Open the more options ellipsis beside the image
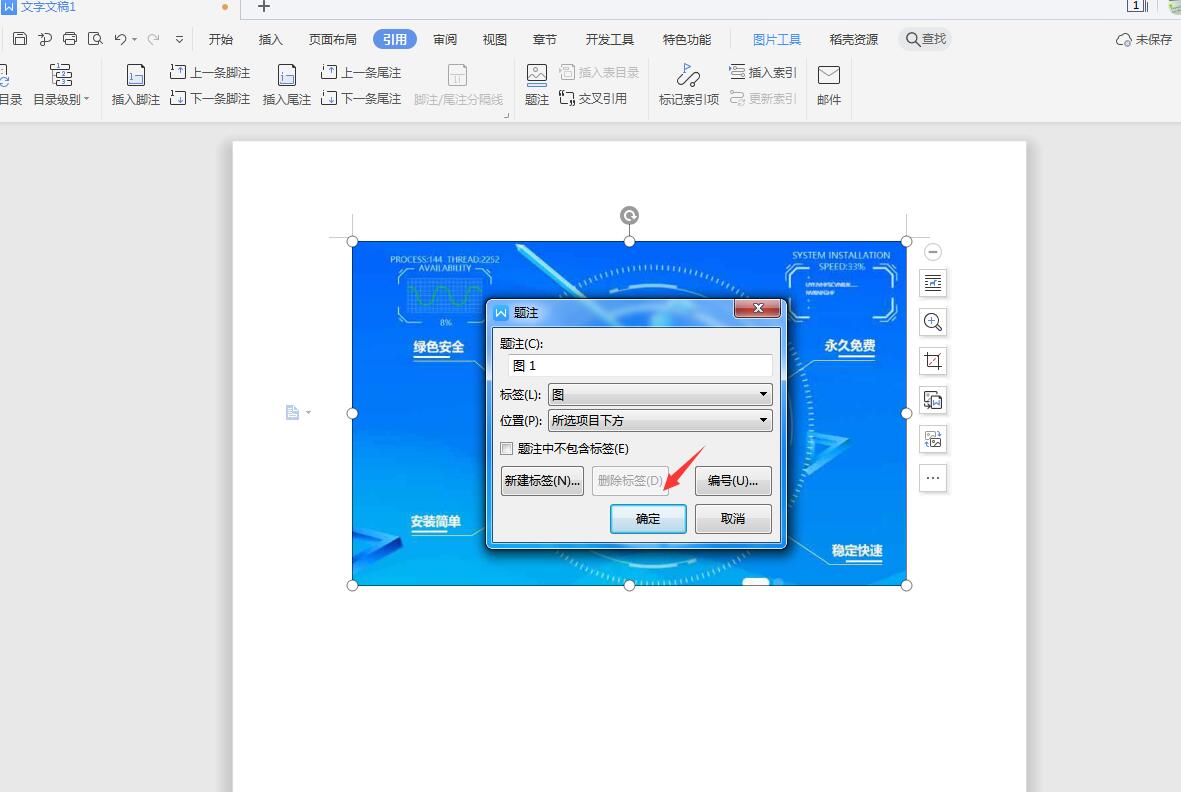 [933, 478]
